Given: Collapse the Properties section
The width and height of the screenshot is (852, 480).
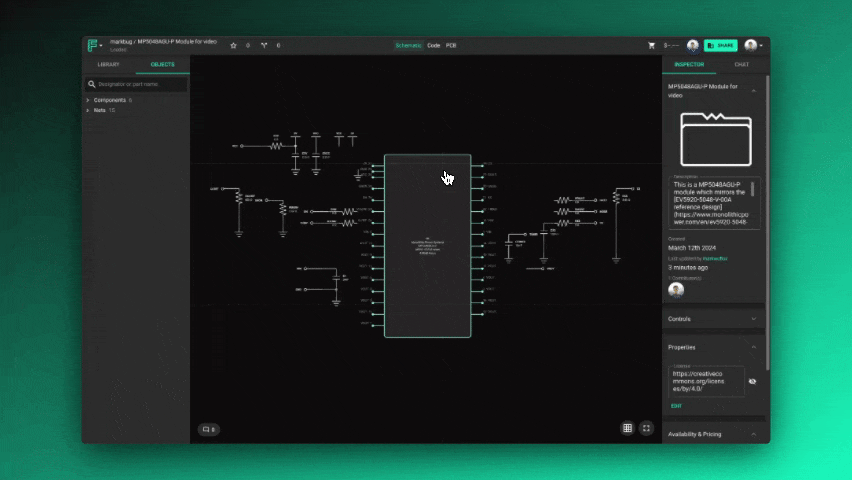Looking at the screenshot, I should [754, 347].
